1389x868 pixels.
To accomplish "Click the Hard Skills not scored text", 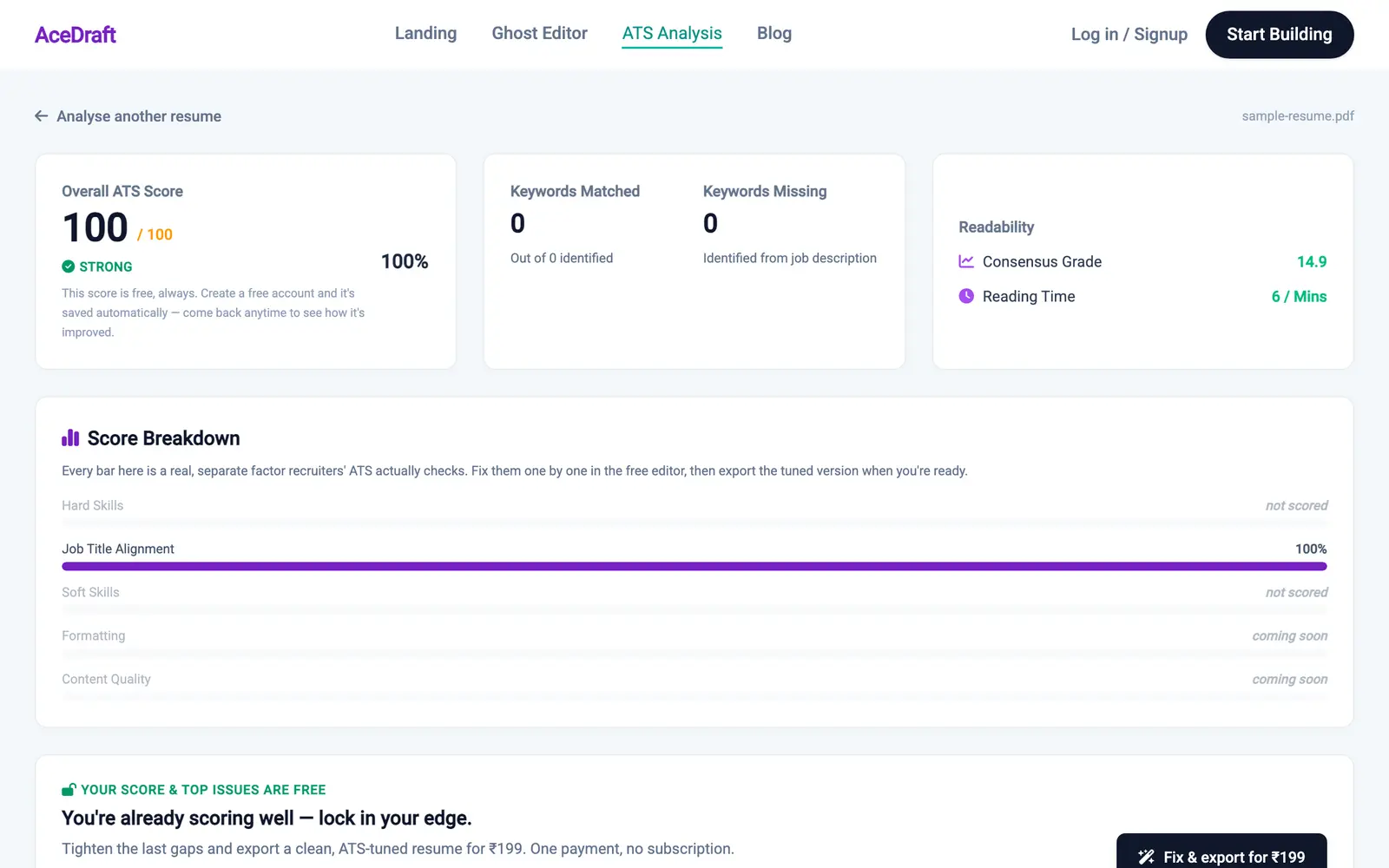I will [1296, 505].
